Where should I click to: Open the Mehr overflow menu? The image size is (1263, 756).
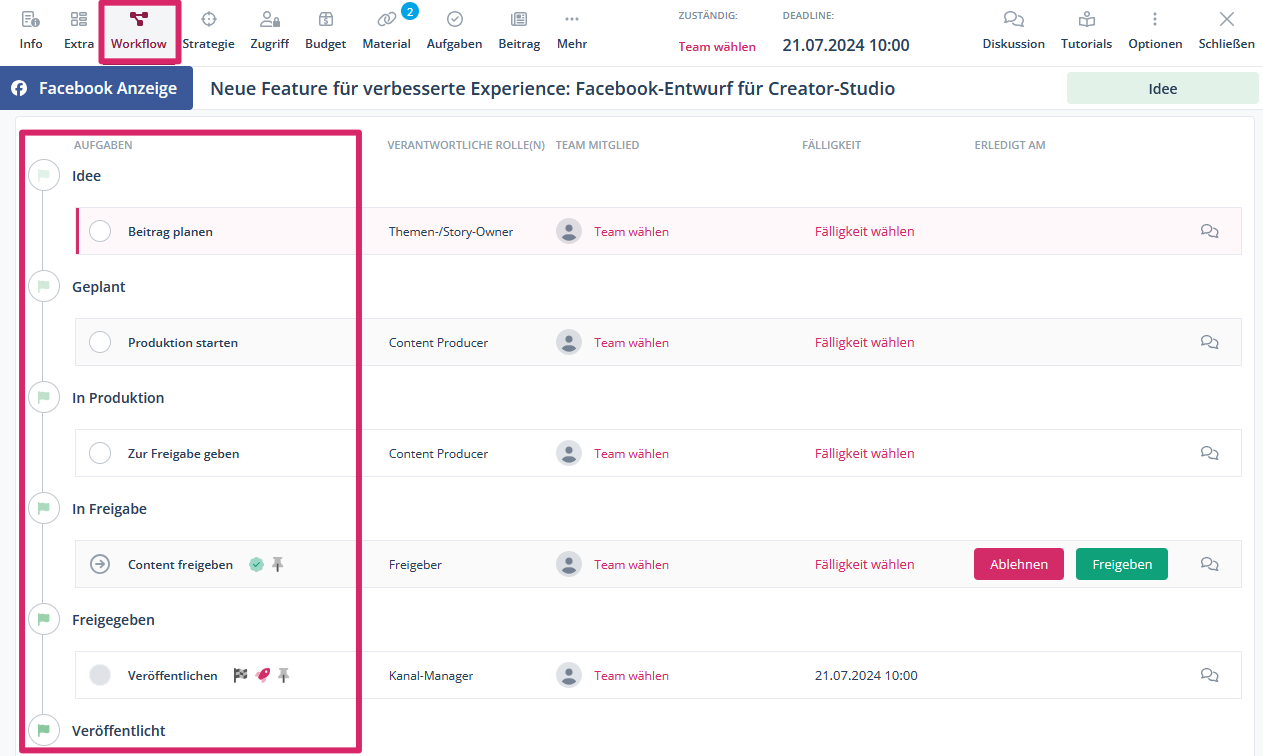pos(572,30)
